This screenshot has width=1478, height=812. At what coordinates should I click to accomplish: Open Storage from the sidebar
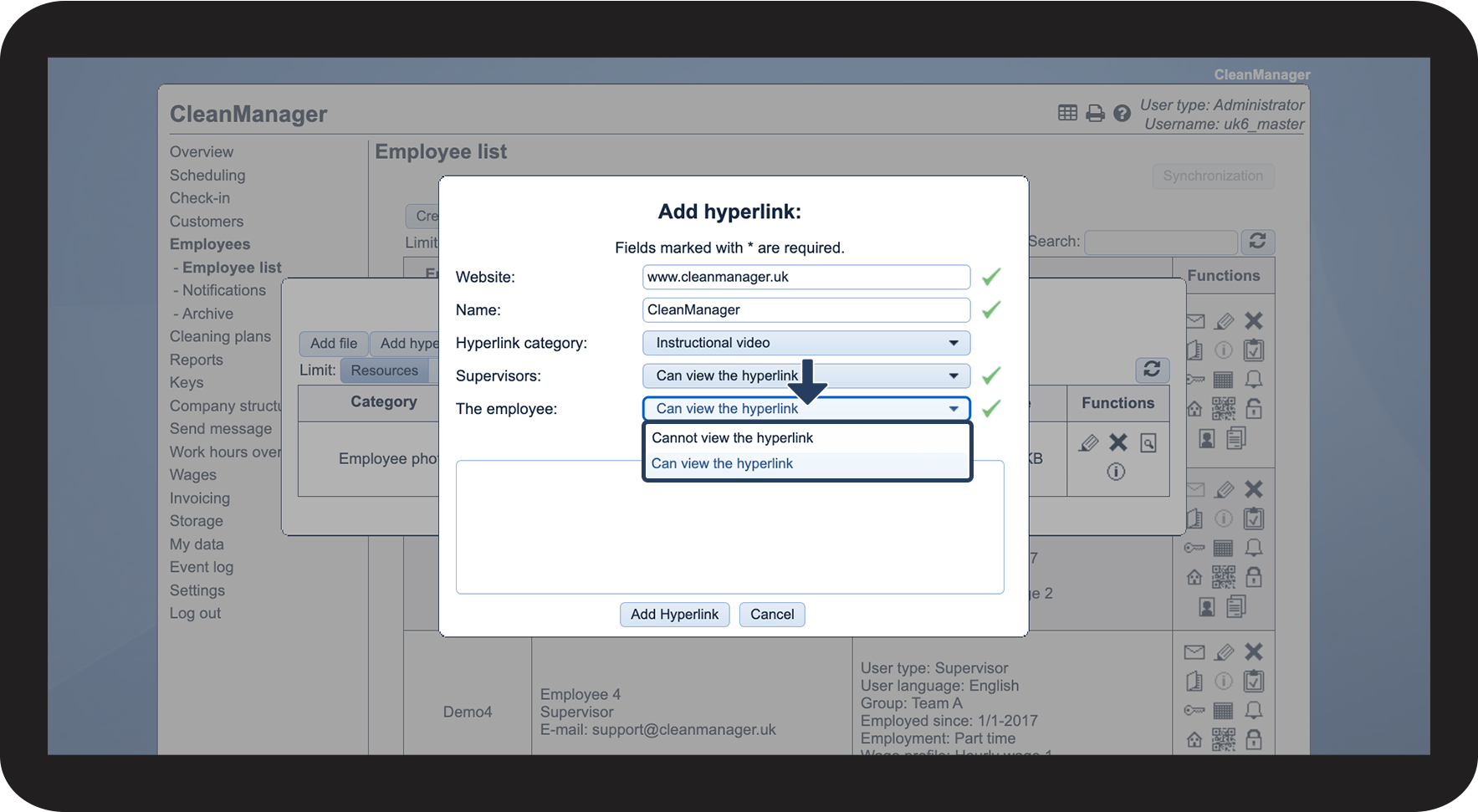pos(197,521)
